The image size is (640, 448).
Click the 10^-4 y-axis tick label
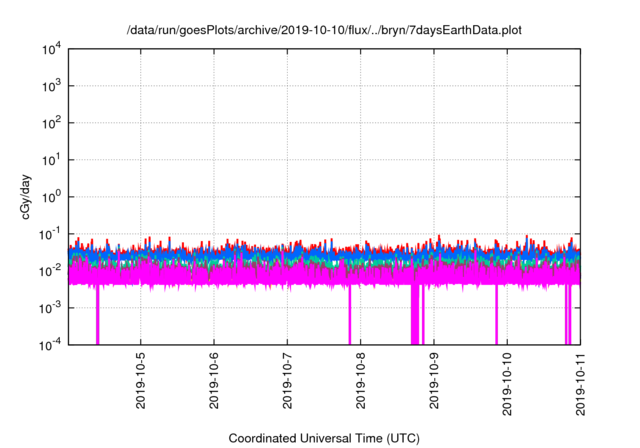click(x=50, y=345)
